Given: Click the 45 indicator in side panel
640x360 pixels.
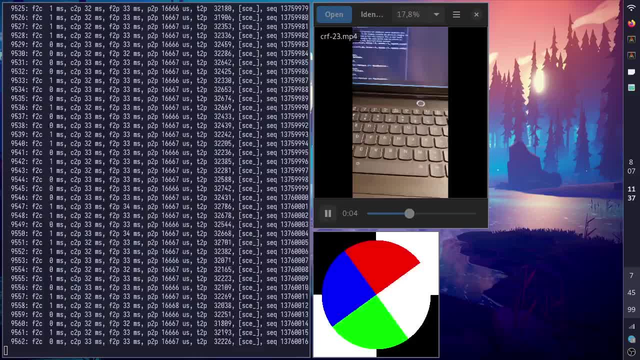Looking at the screenshot, I should (x=631, y=292).
